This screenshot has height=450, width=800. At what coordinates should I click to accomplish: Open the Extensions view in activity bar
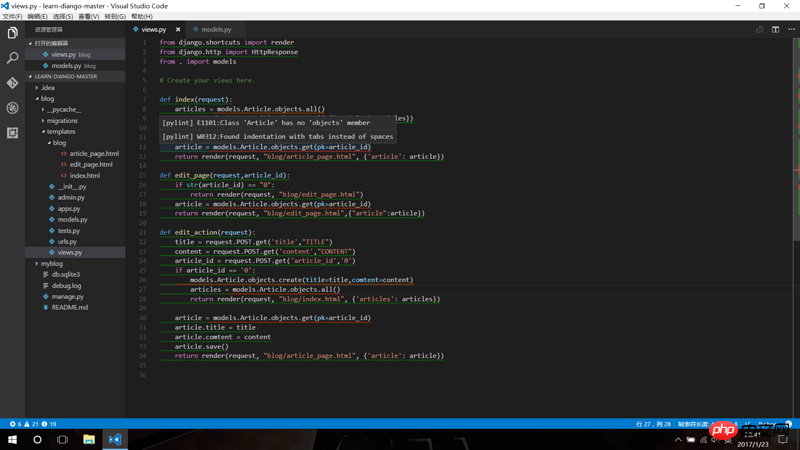(12, 132)
